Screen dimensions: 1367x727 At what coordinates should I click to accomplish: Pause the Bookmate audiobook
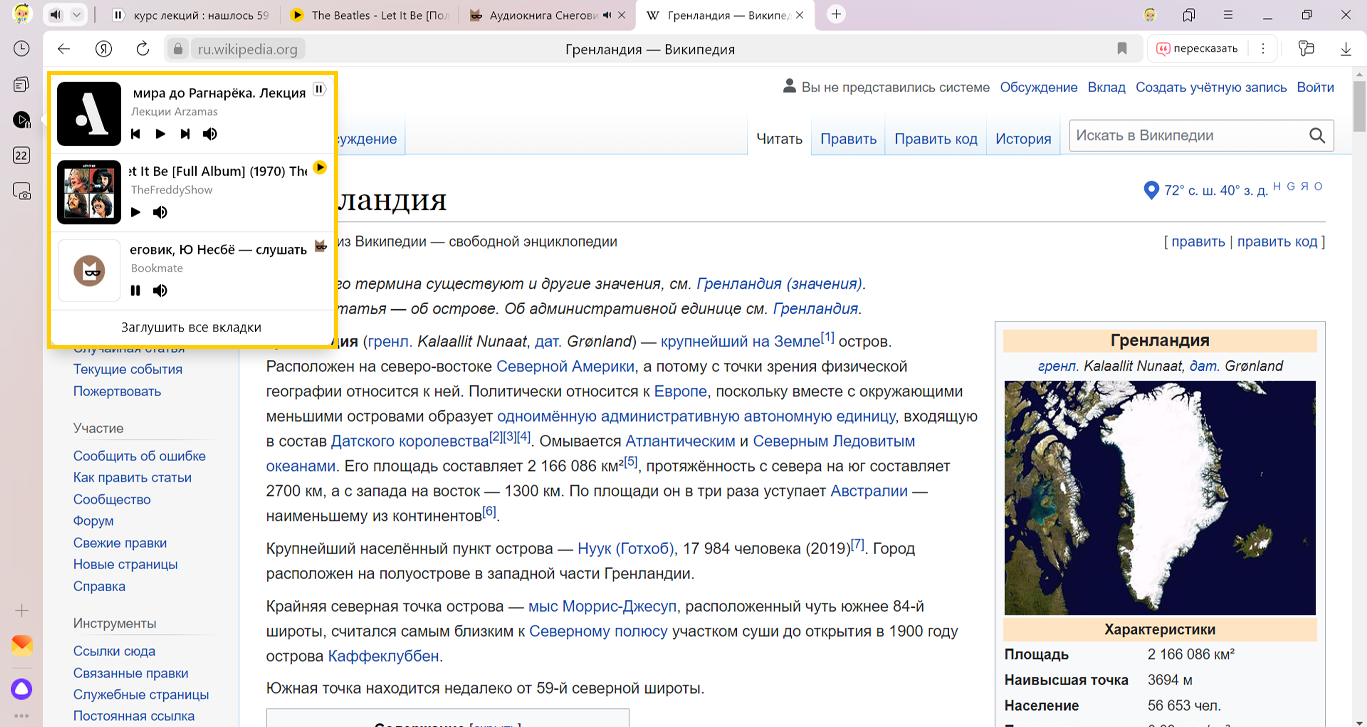pyautogui.click(x=136, y=291)
